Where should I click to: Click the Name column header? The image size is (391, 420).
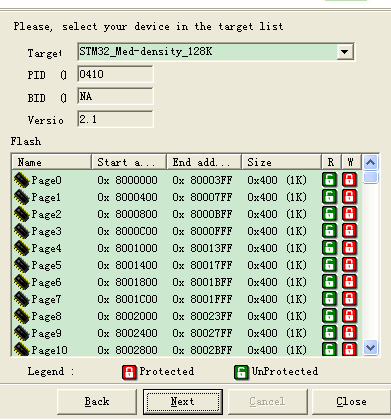(51, 162)
